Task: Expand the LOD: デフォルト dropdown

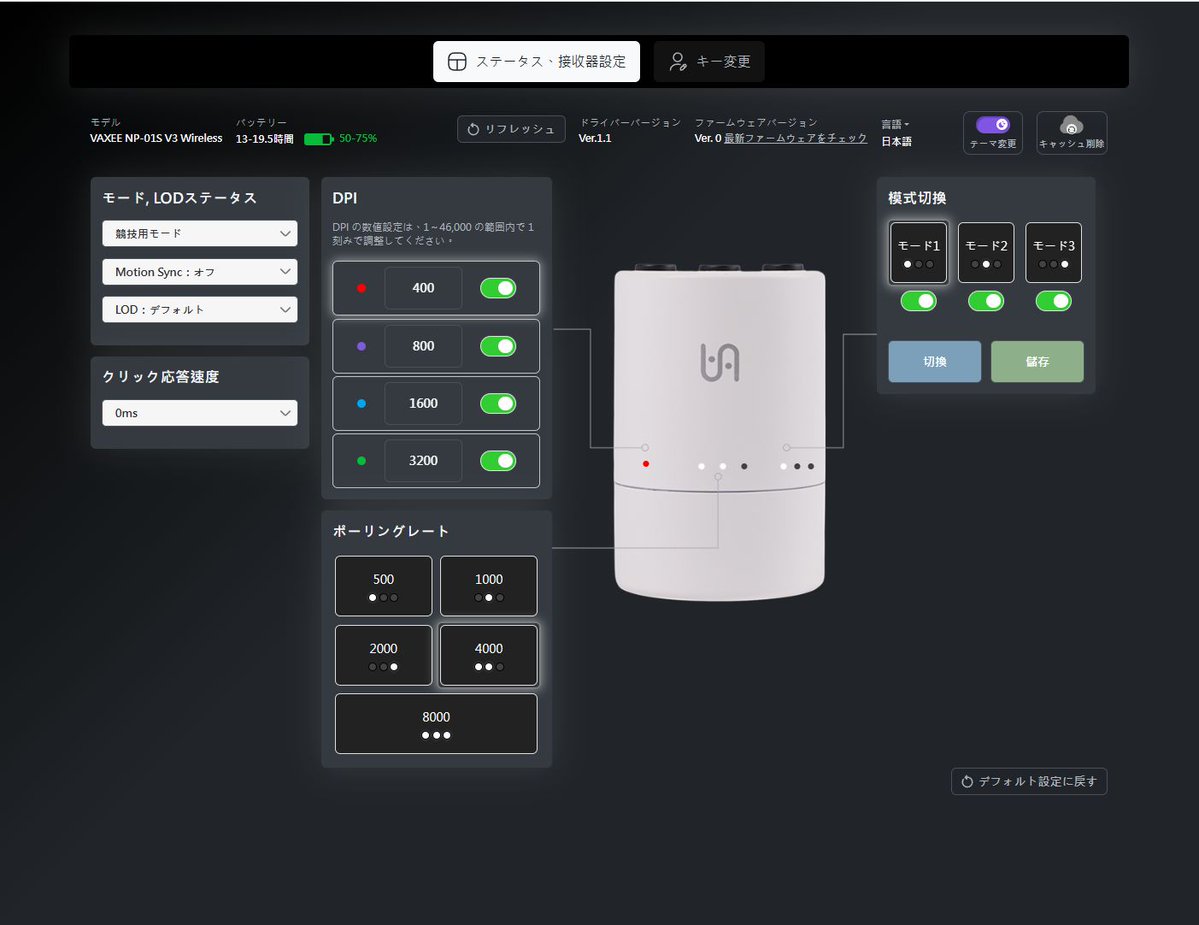Action: 200,310
